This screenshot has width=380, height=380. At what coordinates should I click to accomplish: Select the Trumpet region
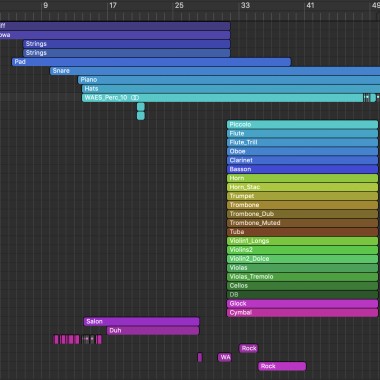coord(302,196)
